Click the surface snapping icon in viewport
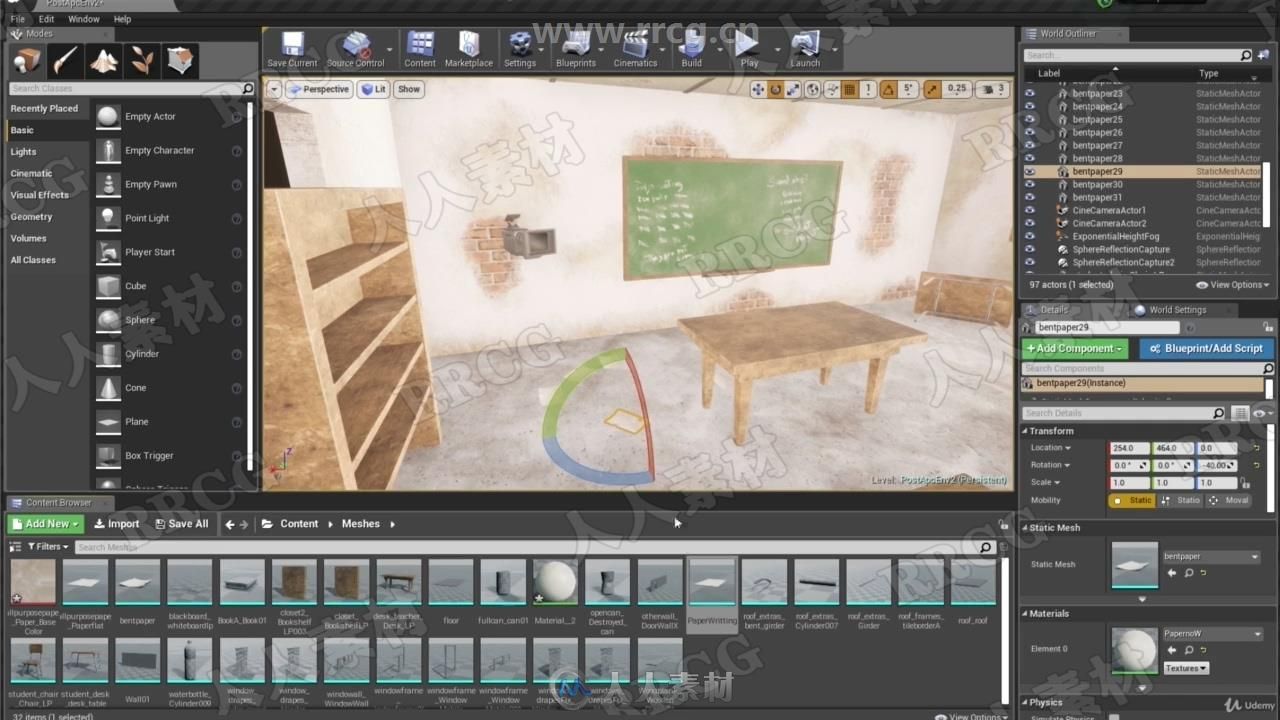1280x720 pixels. tap(831, 89)
